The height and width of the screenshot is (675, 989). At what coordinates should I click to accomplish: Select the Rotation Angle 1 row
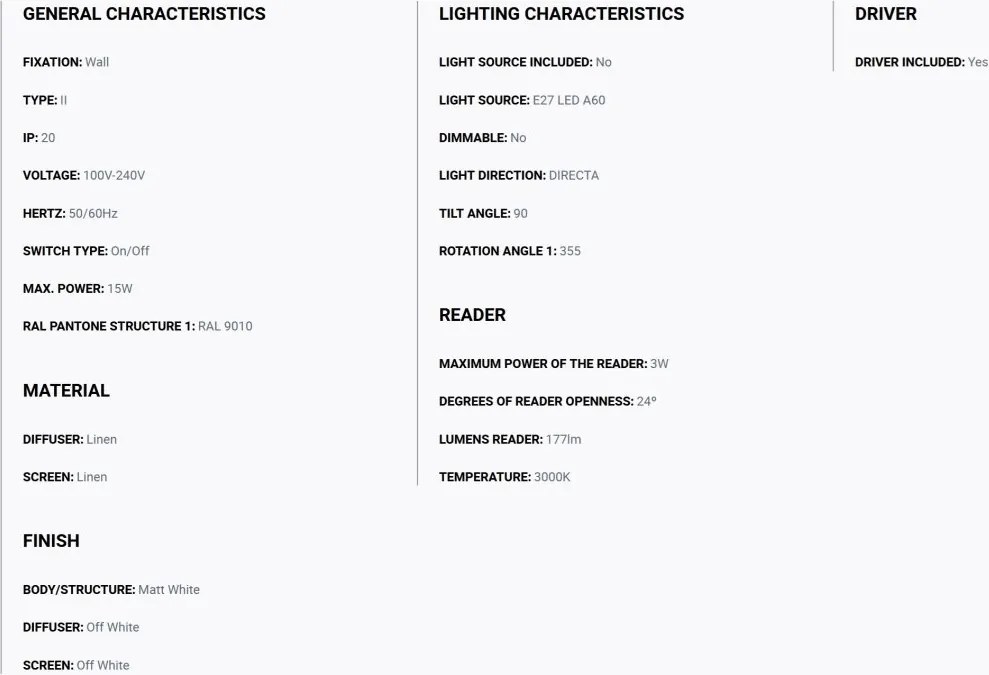(509, 251)
